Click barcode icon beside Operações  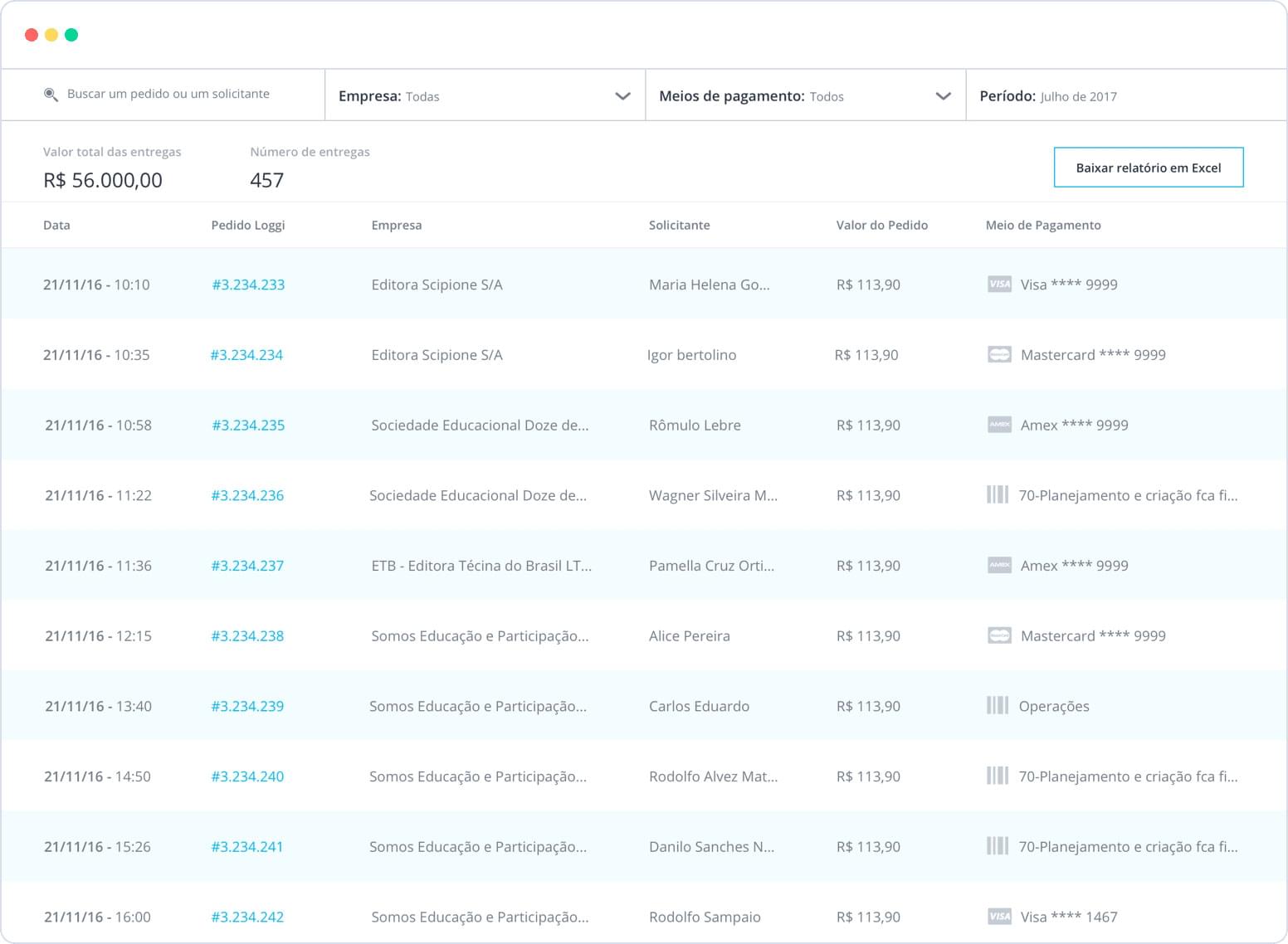(x=998, y=706)
